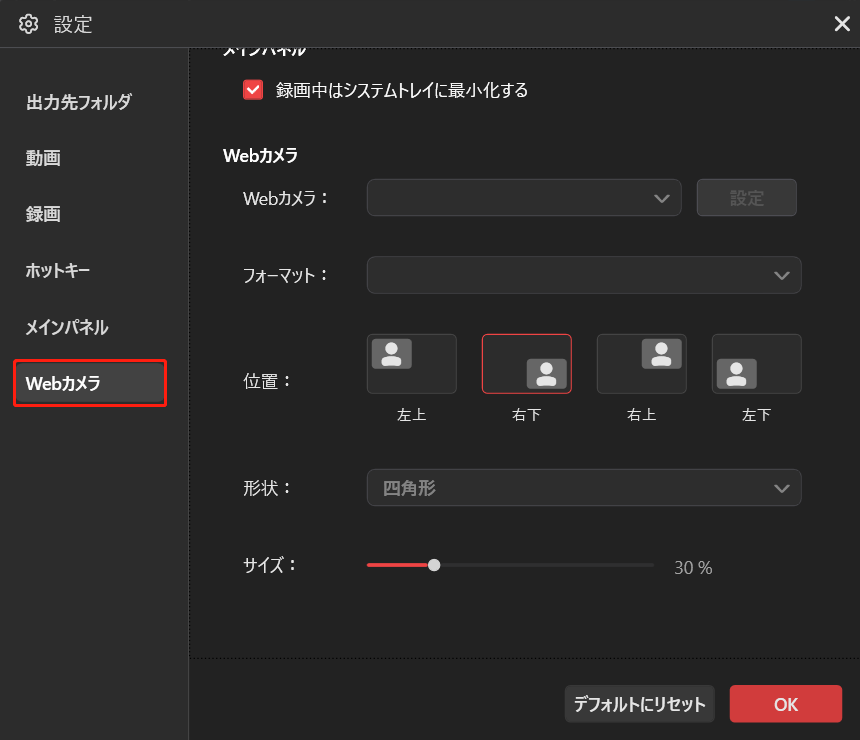The height and width of the screenshot is (740, 860).
Task: Open the 動画 settings section
Action: pyautogui.click(x=44, y=158)
